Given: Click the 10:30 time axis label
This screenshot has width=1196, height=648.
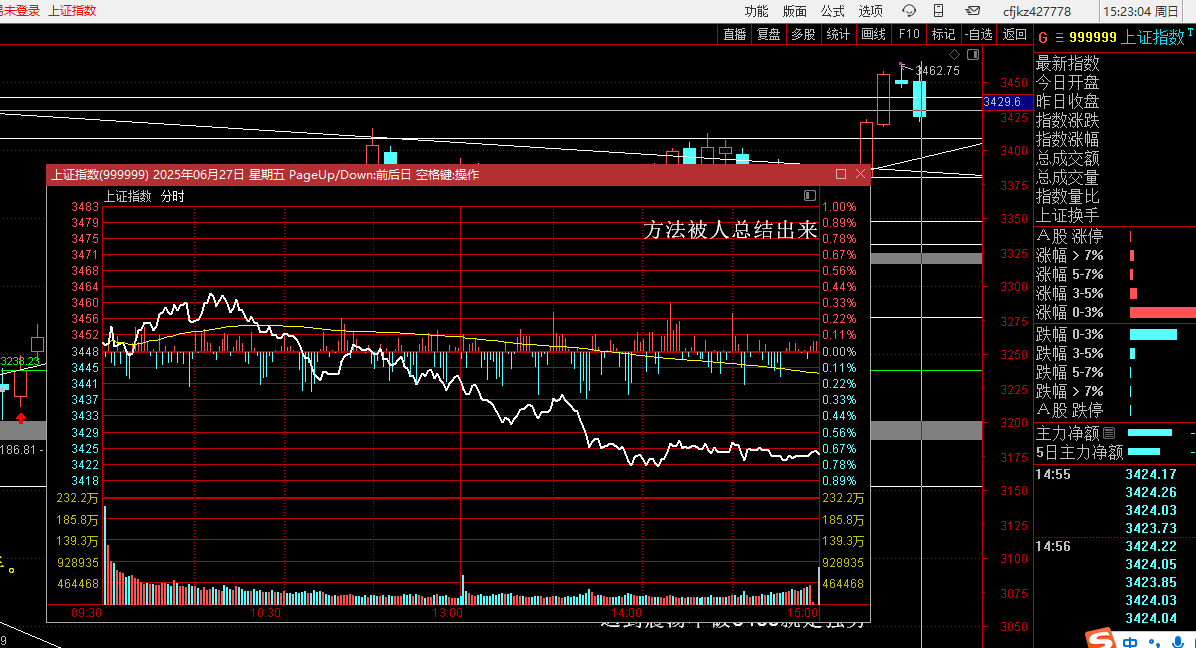Looking at the screenshot, I should point(265,613).
